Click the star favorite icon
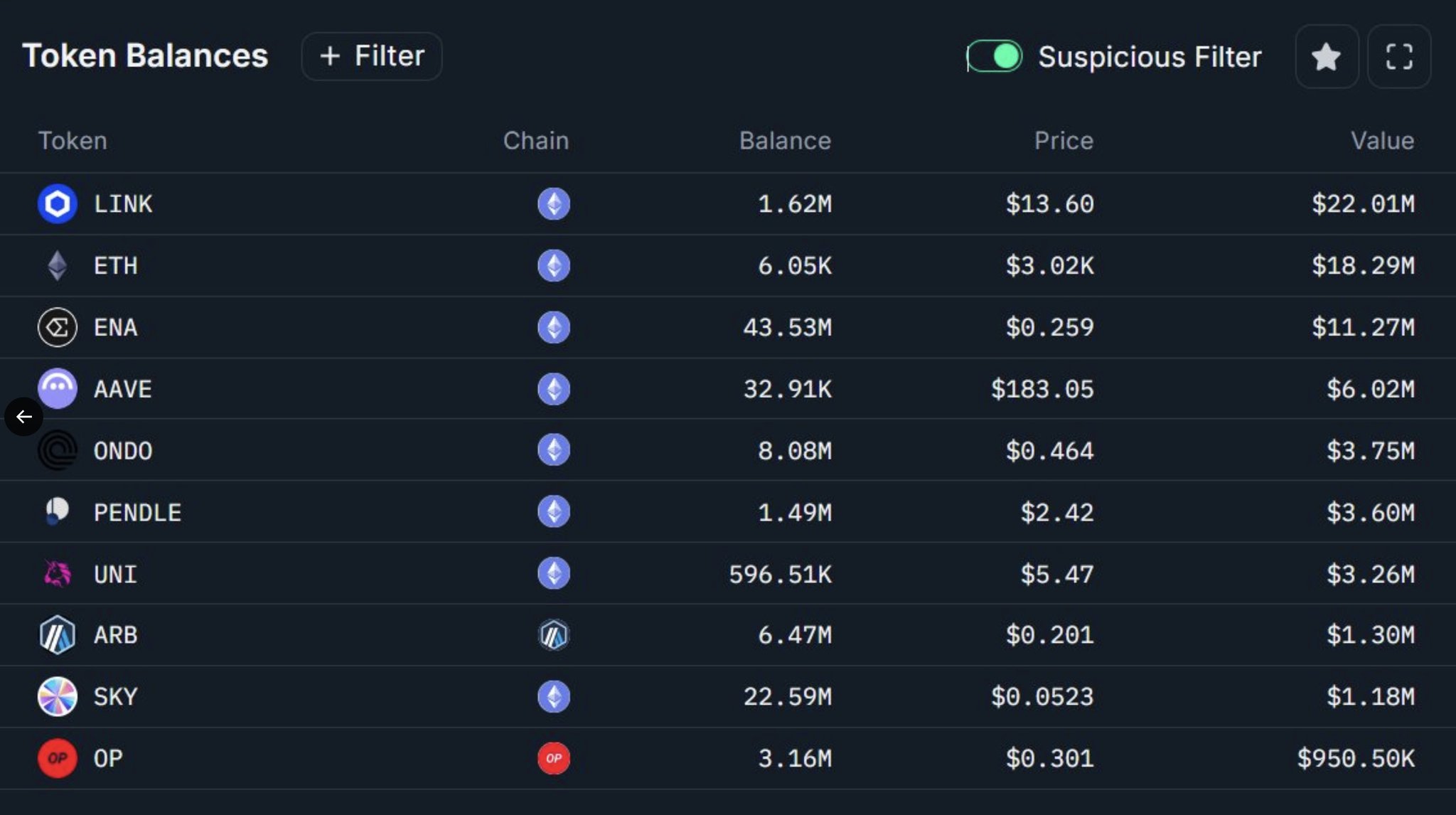The width and height of the screenshot is (1456, 815). coord(1326,57)
